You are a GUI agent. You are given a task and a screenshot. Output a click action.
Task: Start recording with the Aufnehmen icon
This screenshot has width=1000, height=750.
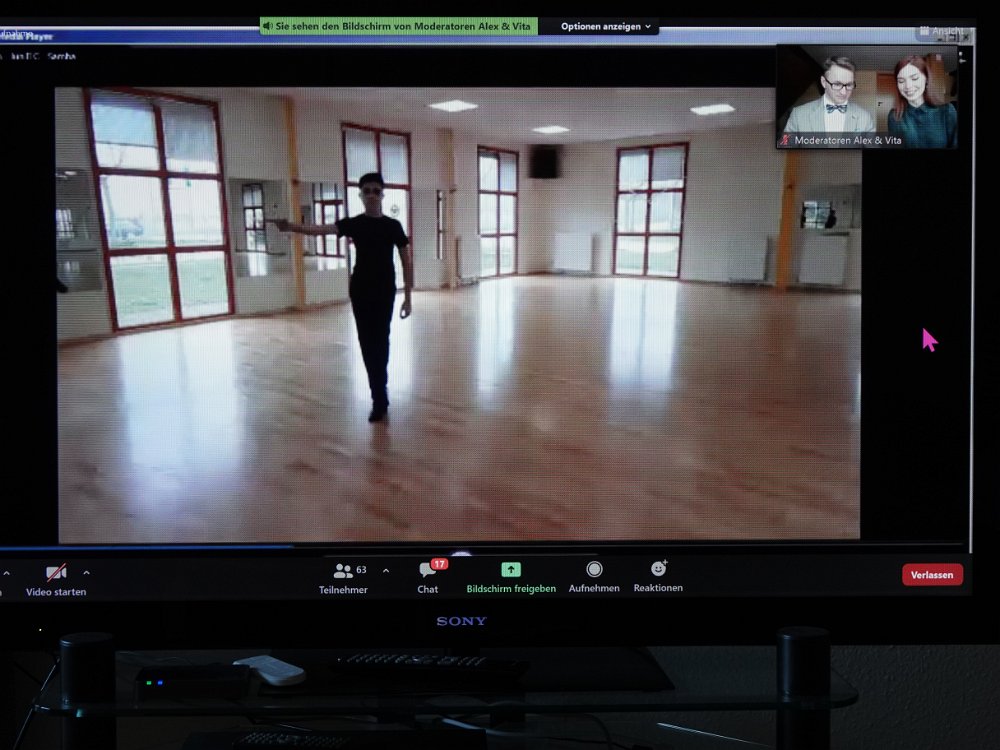pyautogui.click(x=594, y=569)
